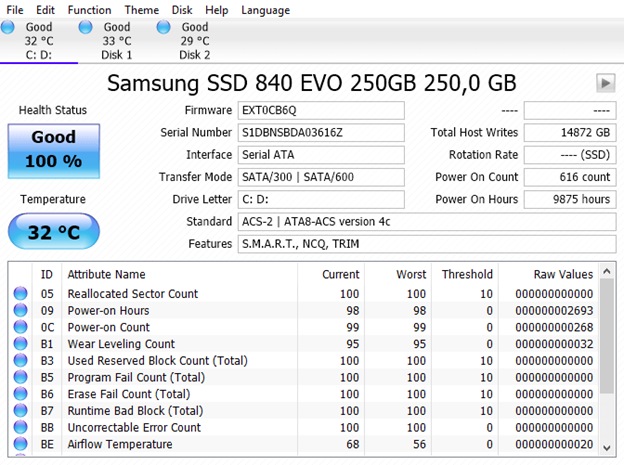The image size is (624, 465).
Task: Click the 32 °C temperature button
Action: click(x=54, y=232)
